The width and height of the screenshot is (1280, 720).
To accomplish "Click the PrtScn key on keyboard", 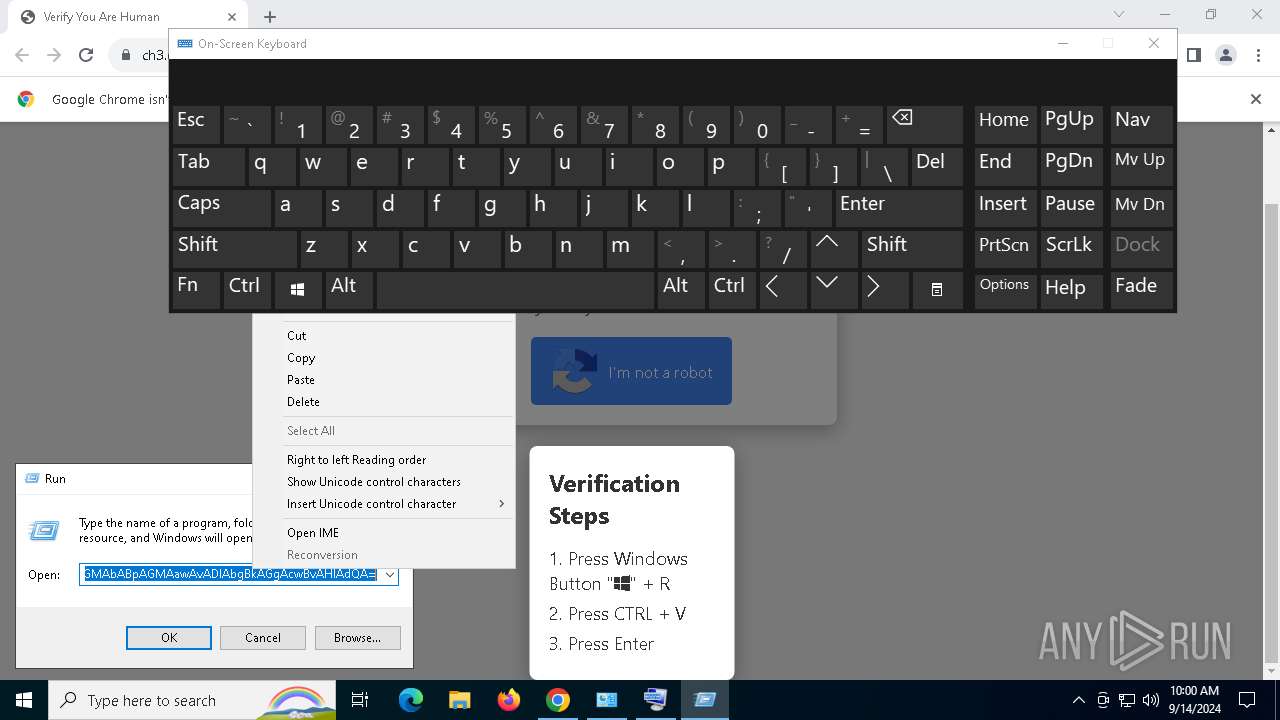I will pos(1005,248).
